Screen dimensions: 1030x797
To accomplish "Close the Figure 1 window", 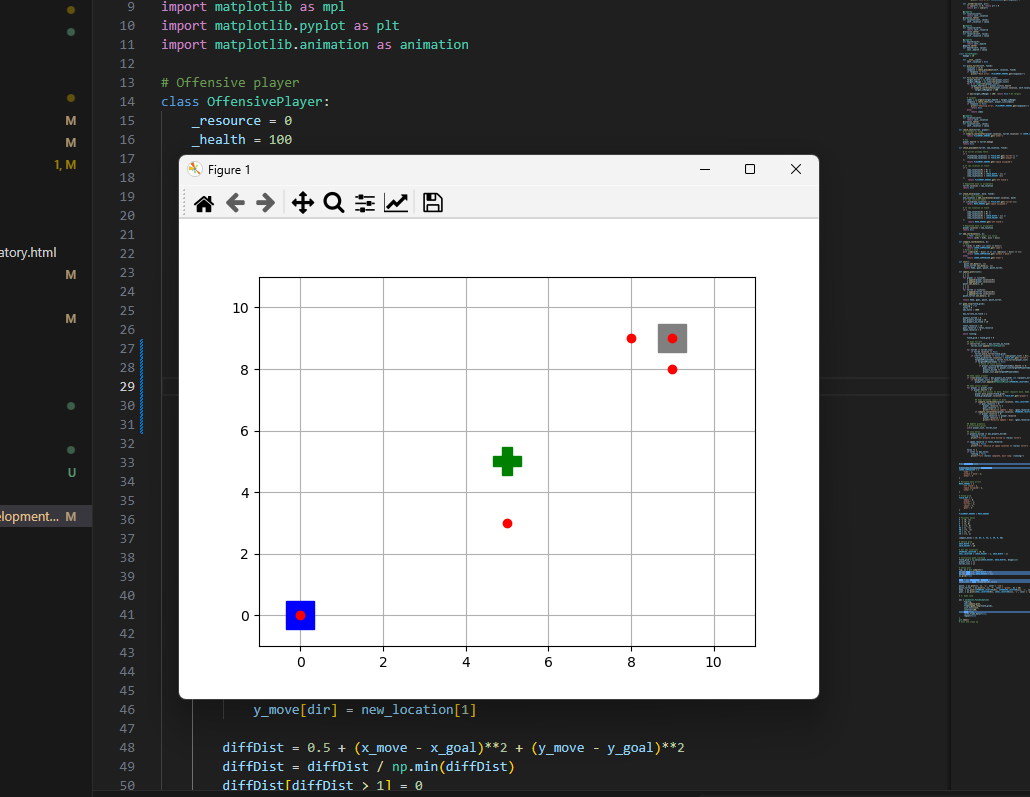I will pos(796,170).
